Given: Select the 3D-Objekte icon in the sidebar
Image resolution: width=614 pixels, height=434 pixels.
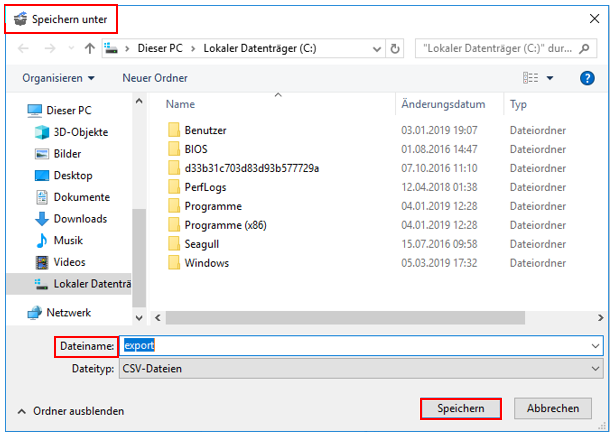Looking at the screenshot, I should point(42,132).
